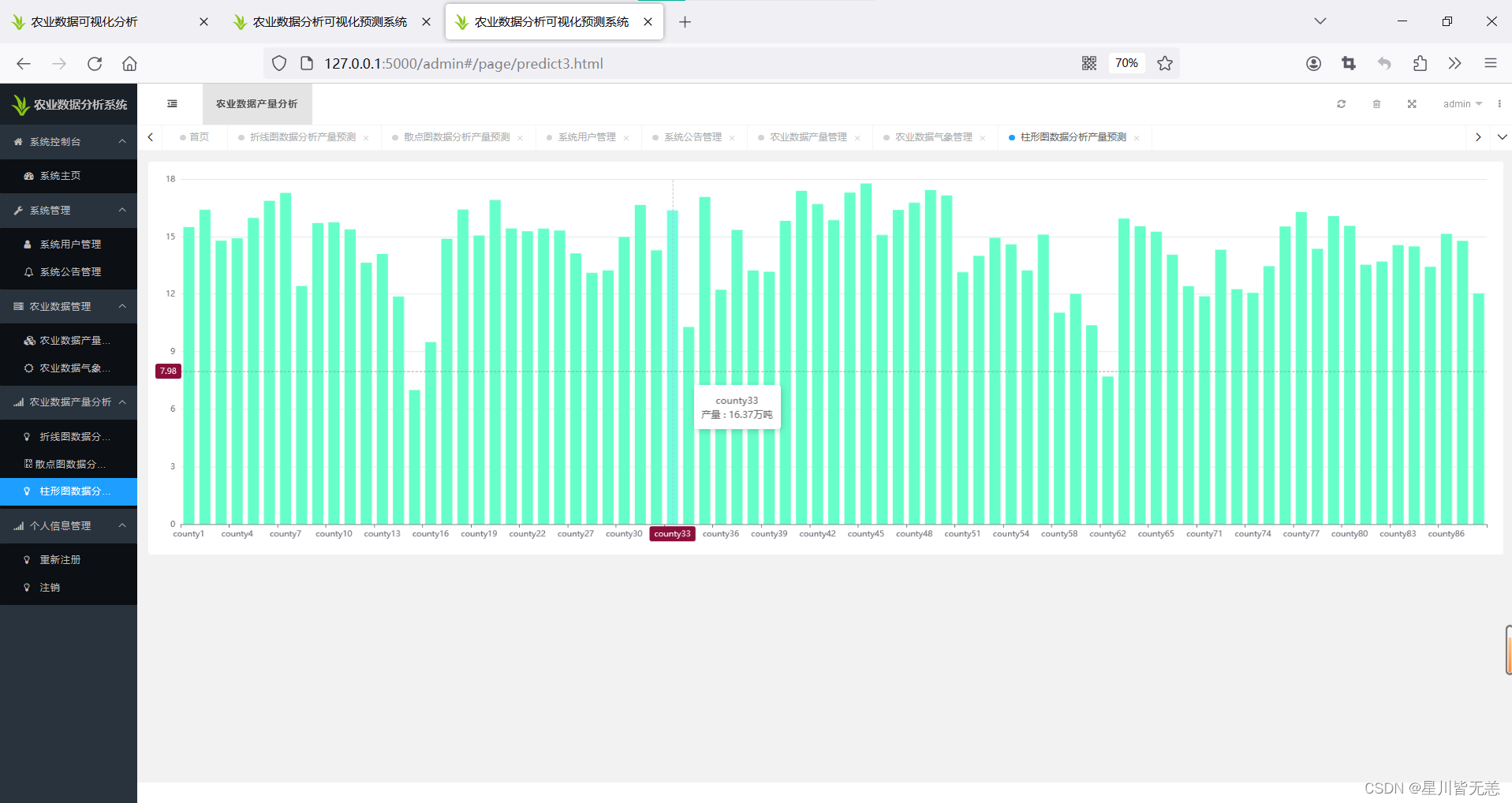Screen dimensions: 1512x803
Task: Click 重新注册 in sidebar
Action: pyautogui.click(x=69, y=560)
